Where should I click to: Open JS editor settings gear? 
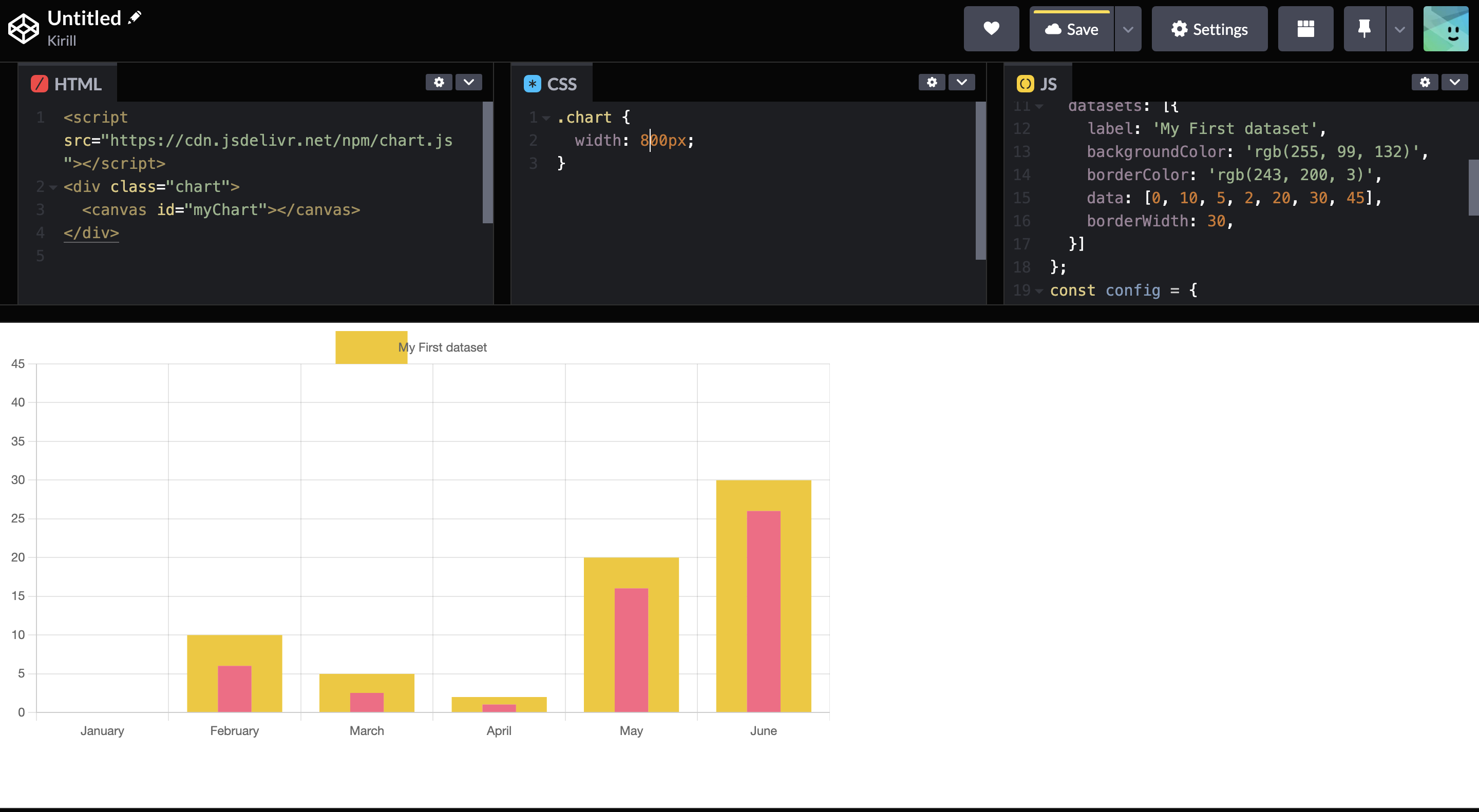coord(1425,82)
